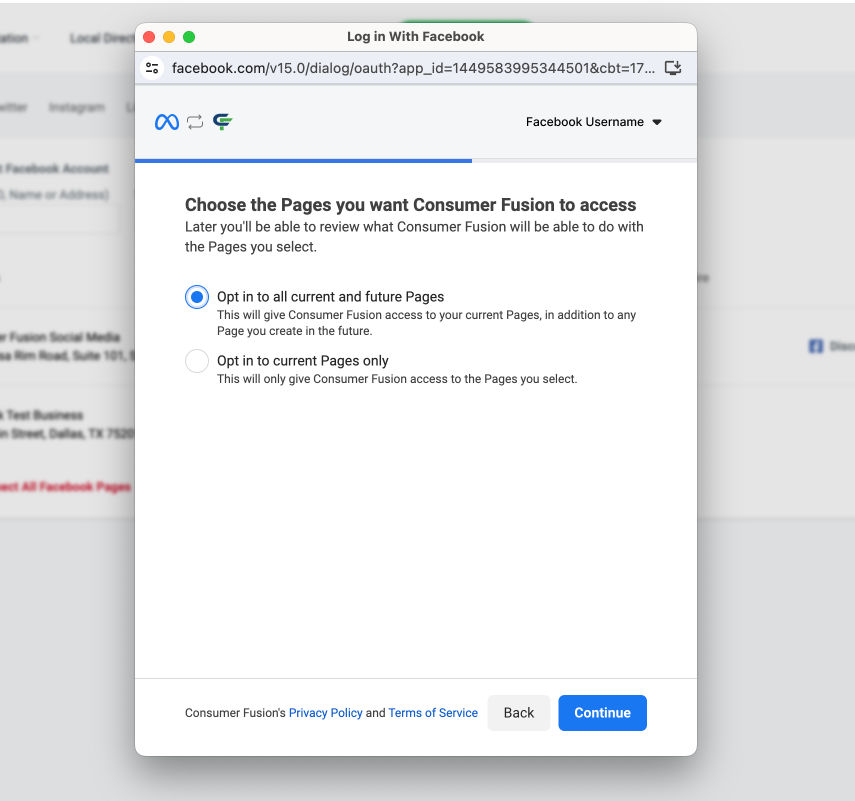Click the site settings icon in address bar

click(152, 68)
